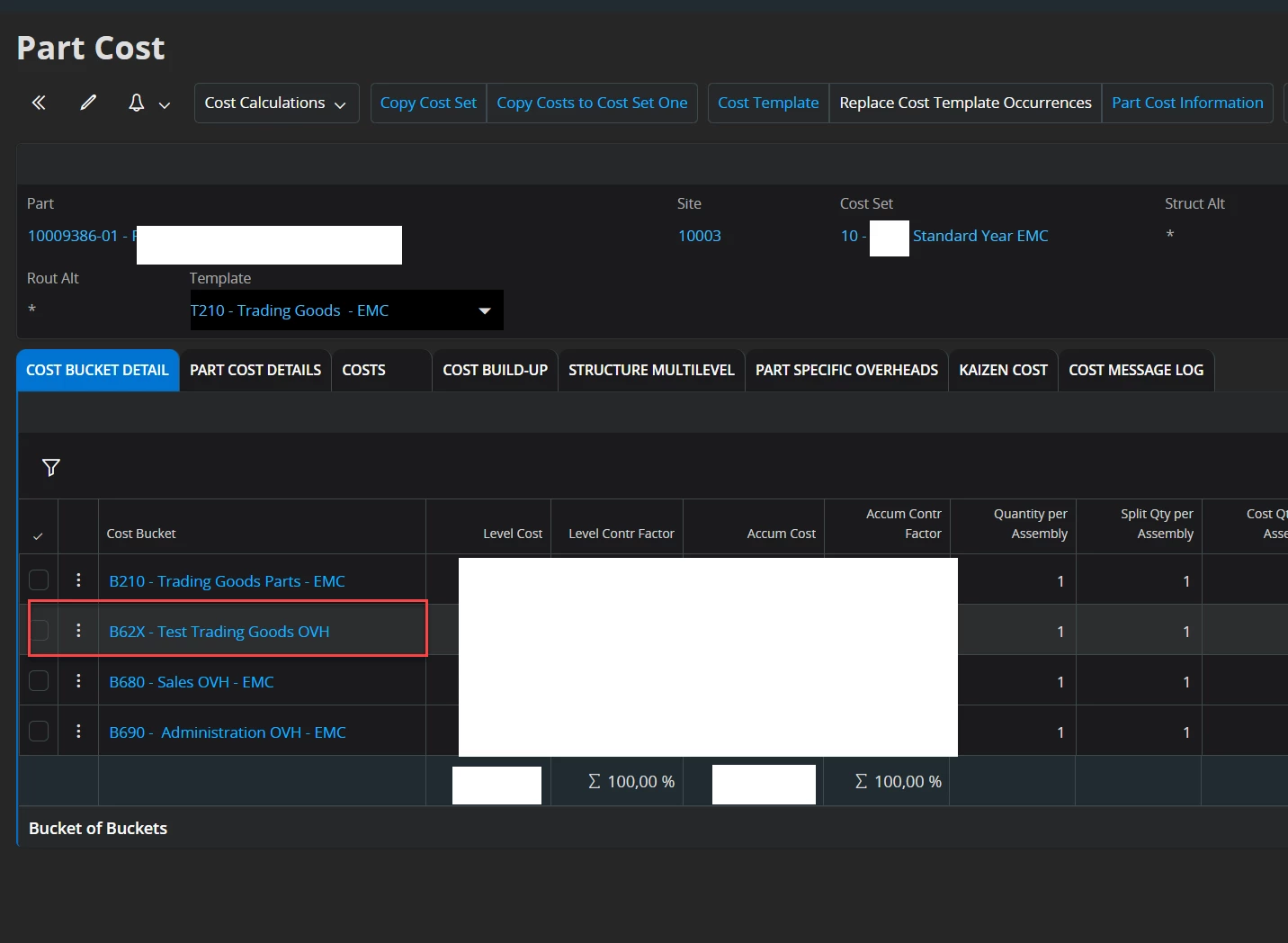
Task: Switch to the Cost Message Log tab
Action: click(1136, 370)
